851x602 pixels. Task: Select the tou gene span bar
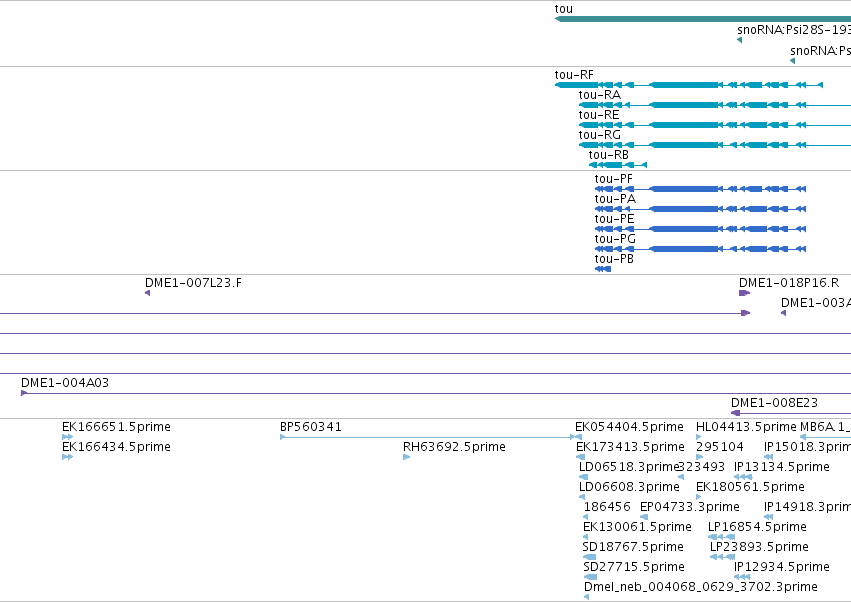click(703, 19)
